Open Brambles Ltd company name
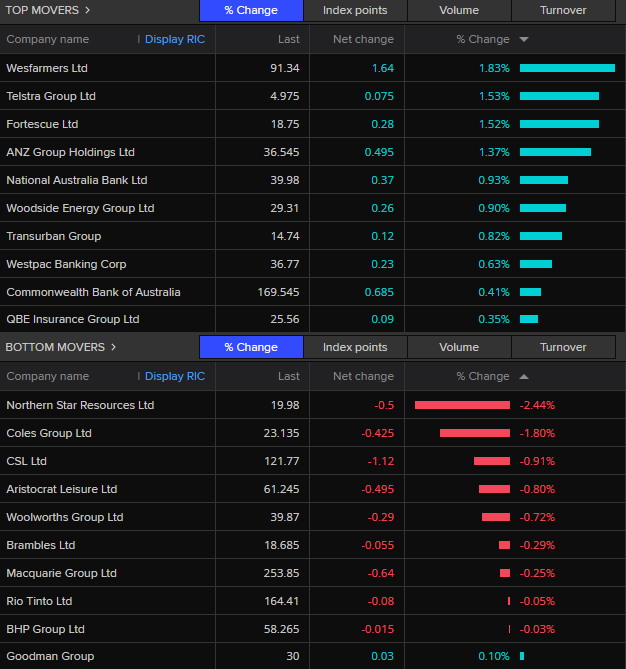This screenshot has width=626, height=669. [41, 545]
